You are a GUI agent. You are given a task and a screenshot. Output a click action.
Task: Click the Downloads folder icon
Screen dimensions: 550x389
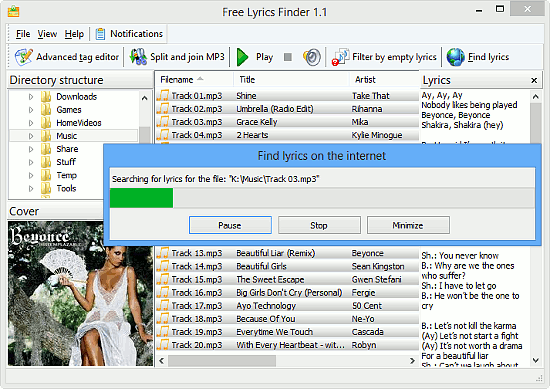pos(46,96)
